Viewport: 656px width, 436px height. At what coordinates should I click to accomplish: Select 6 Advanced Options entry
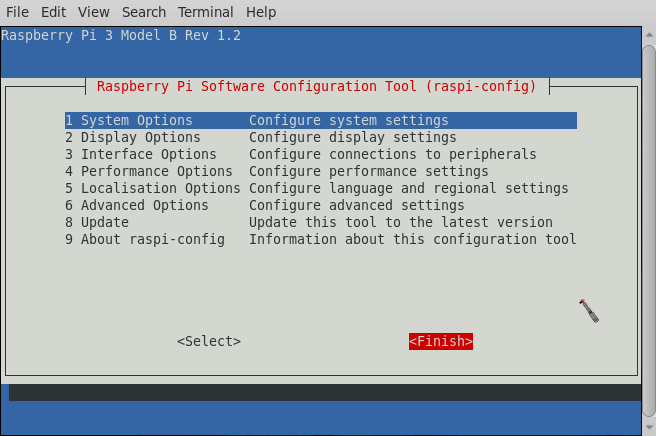click(320, 205)
